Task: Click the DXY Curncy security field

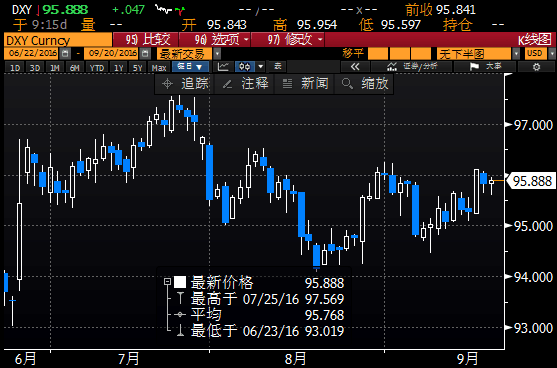Action: pos(58,39)
